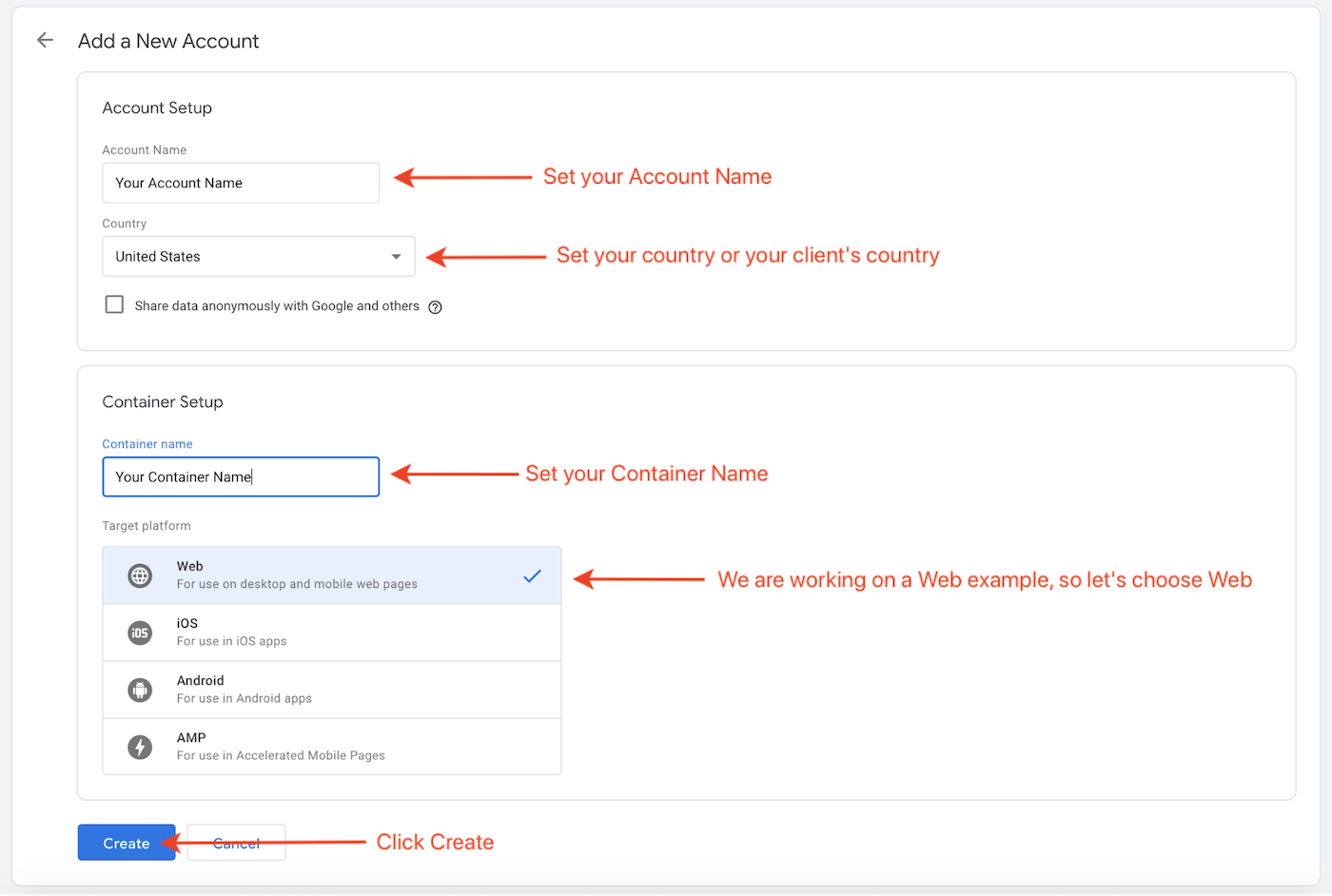This screenshot has height=896, width=1332.
Task: Click 'For use in Accelerated Mobile Pages' text
Action: [281, 755]
